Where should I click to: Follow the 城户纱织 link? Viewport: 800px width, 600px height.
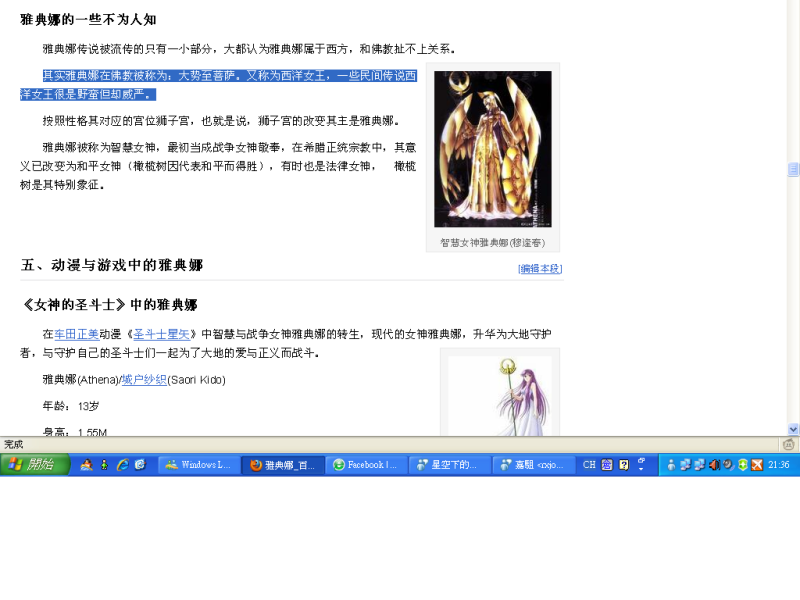144,380
